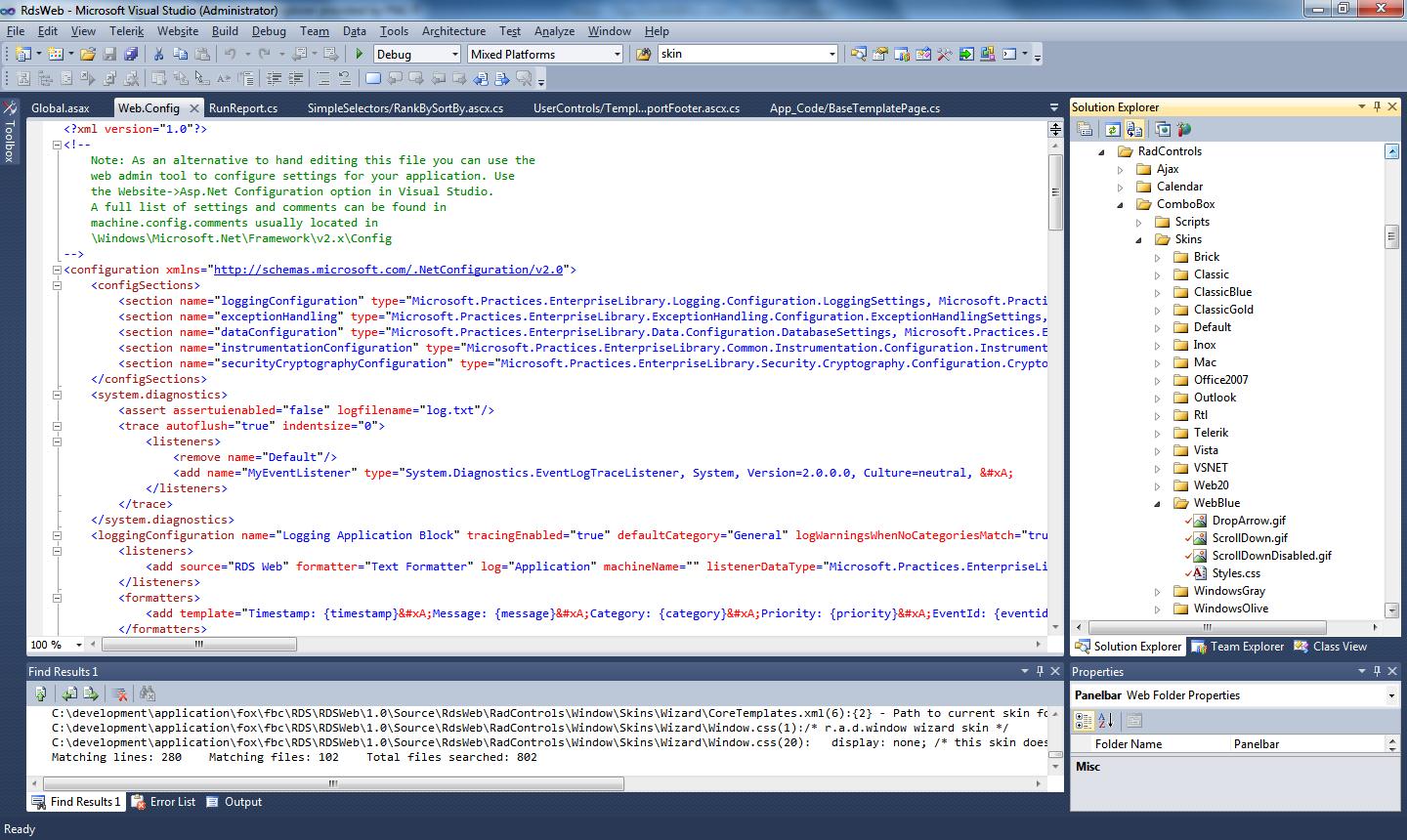Image resolution: width=1407 pixels, height=840 pixels.
Task: Click the editor horizontal scrollbar thumb
Action: (200, 645)
